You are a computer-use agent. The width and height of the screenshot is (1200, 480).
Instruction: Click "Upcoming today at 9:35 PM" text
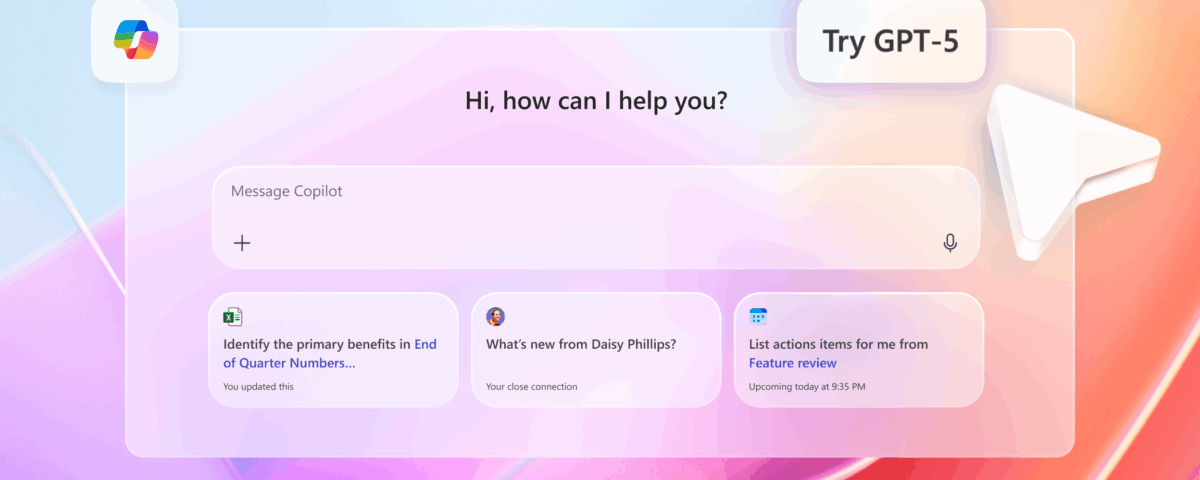(807, 386)
